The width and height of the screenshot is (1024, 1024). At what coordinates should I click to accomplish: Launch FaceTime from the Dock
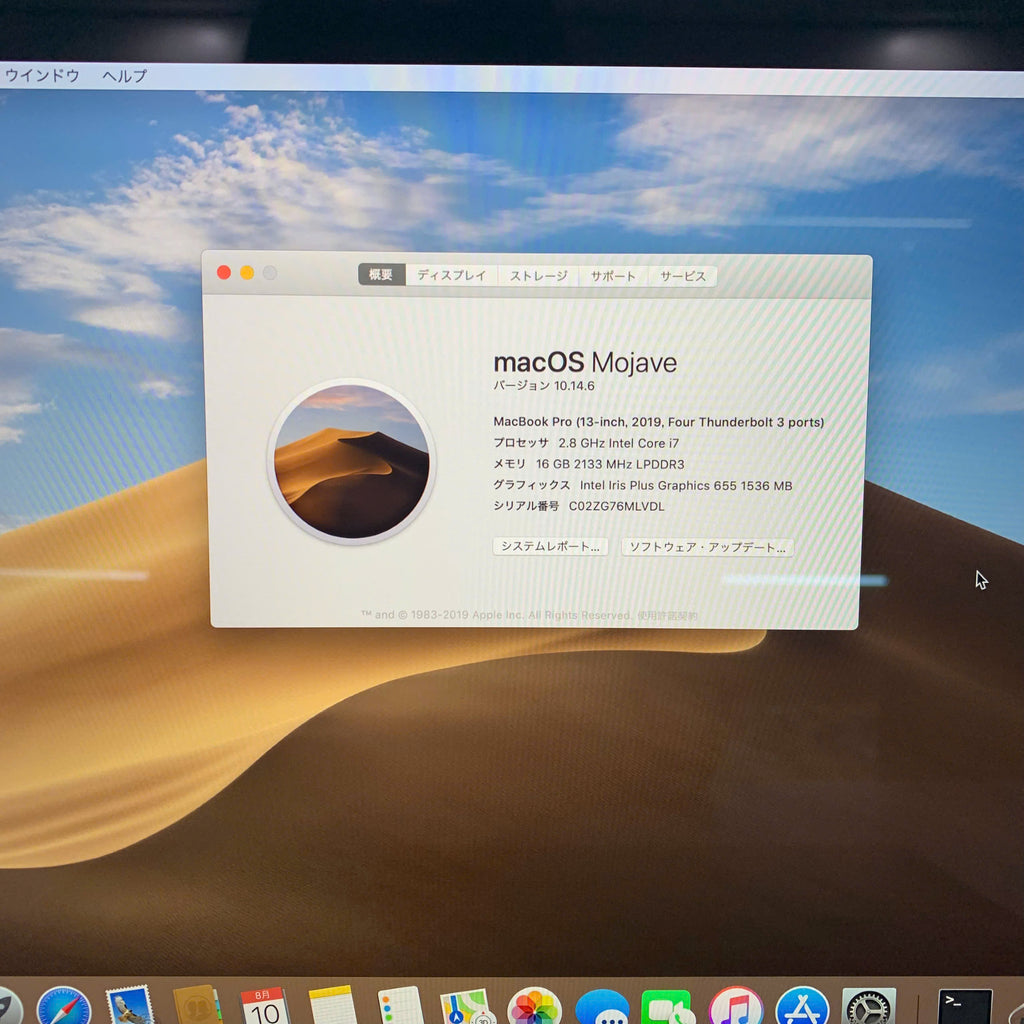(667, 1008)
